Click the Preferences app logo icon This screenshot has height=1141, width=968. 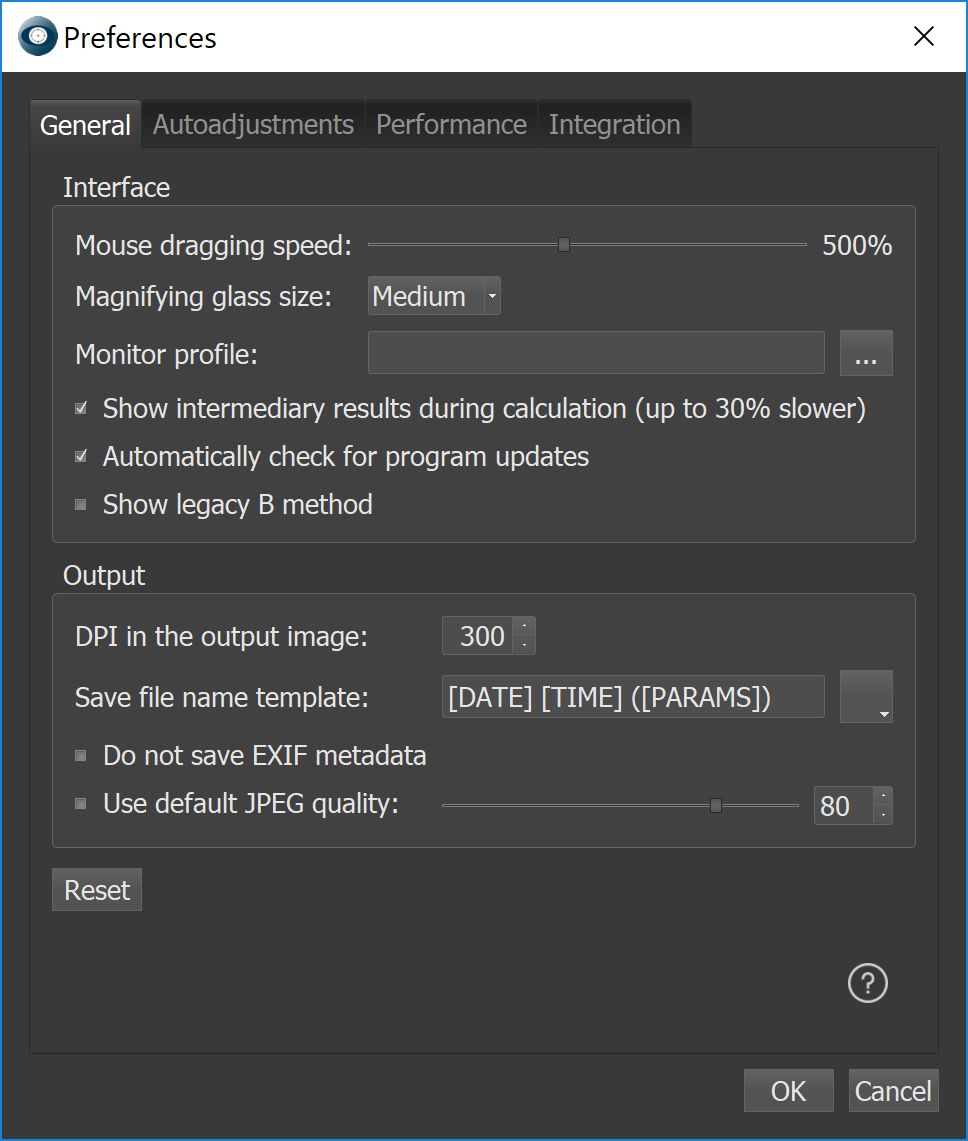pos(38,36)
